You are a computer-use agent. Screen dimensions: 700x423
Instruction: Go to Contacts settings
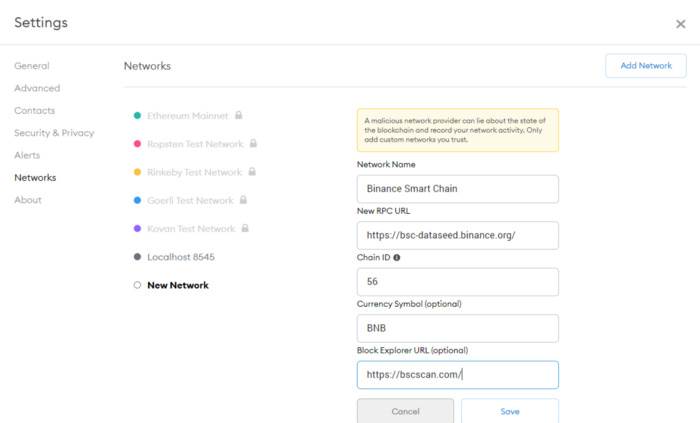point(34,110)
